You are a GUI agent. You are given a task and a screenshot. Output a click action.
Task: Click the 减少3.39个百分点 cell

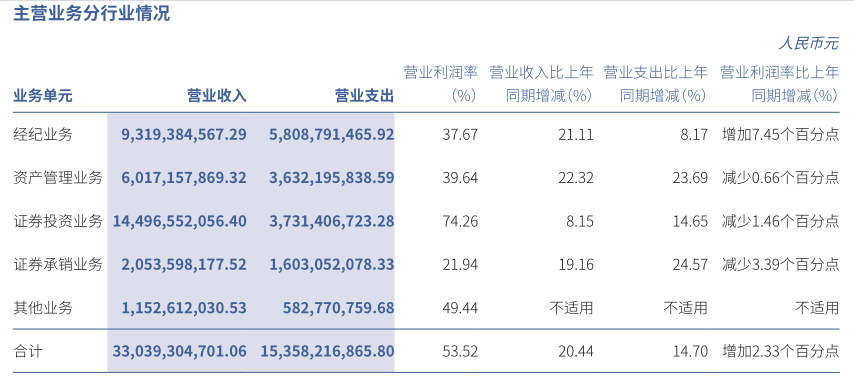coord(780,265)
